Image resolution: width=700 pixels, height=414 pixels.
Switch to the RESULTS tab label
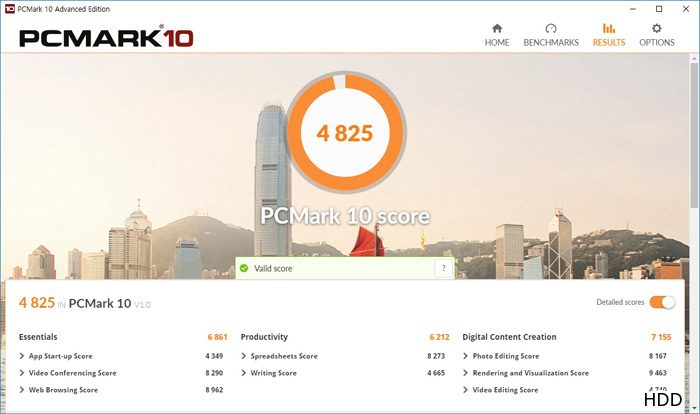click(x=609, y=42)
